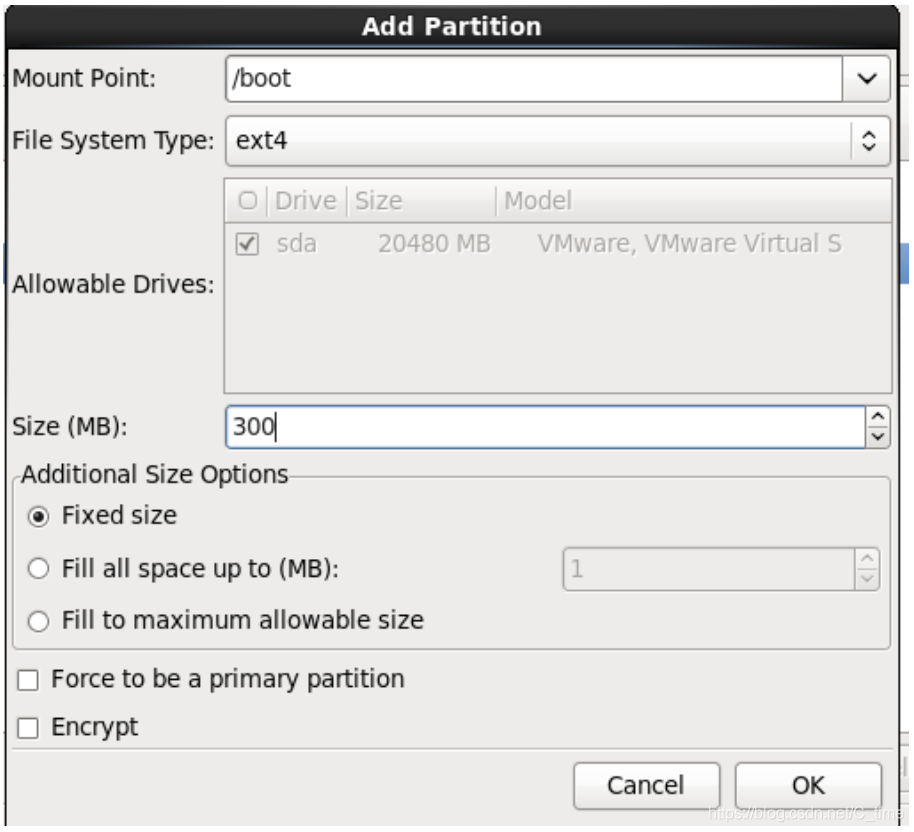The height and width of the screenshot is (832, 914).
Task: Enable Force to be a primary partition
Action: pyautogui.click(x=28, y=680)
